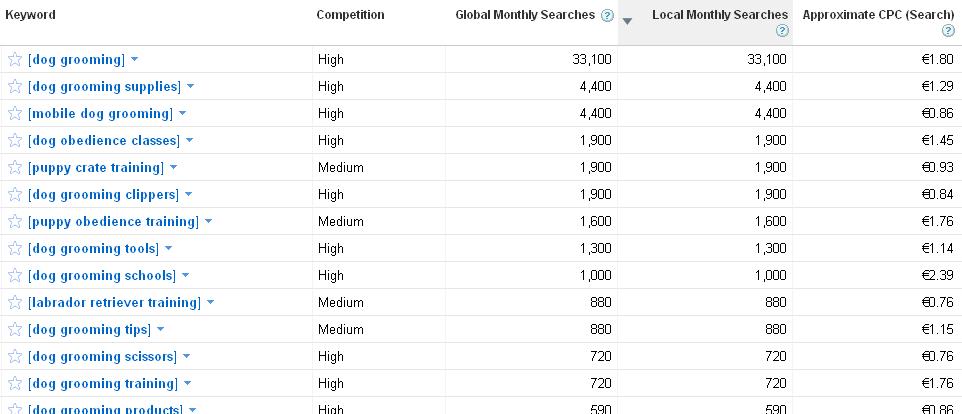The width and height of the screenshot is (962, 414).
Task: Star the [dog grooming schools] keyword
Action: (x=15, y=275)
